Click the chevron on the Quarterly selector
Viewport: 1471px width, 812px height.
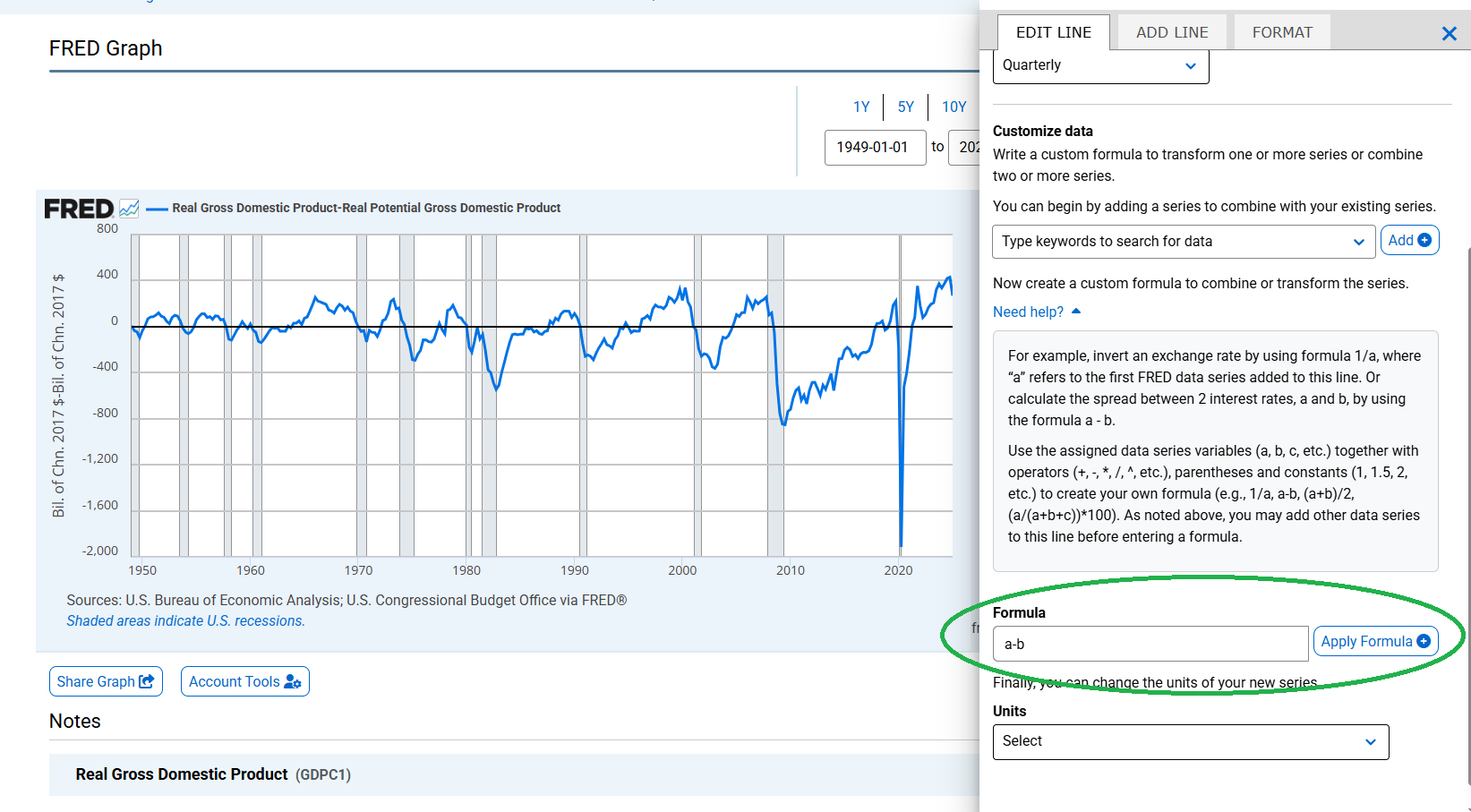(1191, 65)
